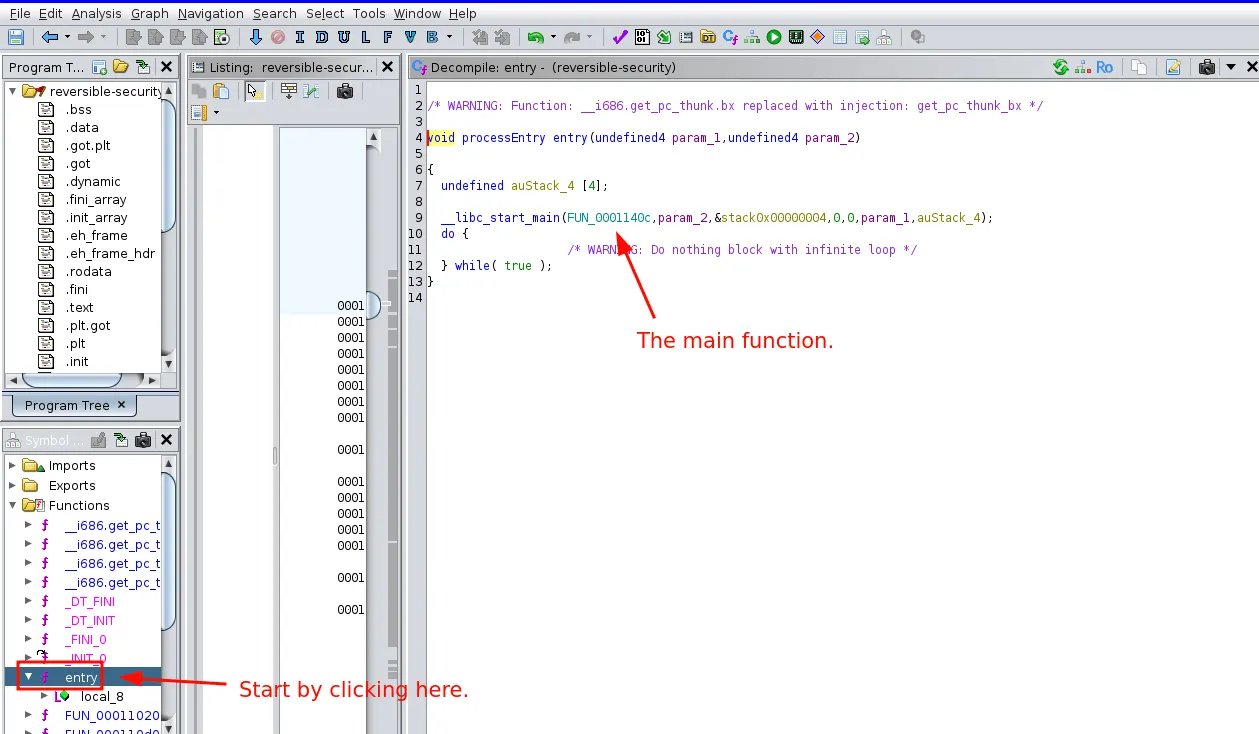Expand the Imports folder

tap(13, 465)
